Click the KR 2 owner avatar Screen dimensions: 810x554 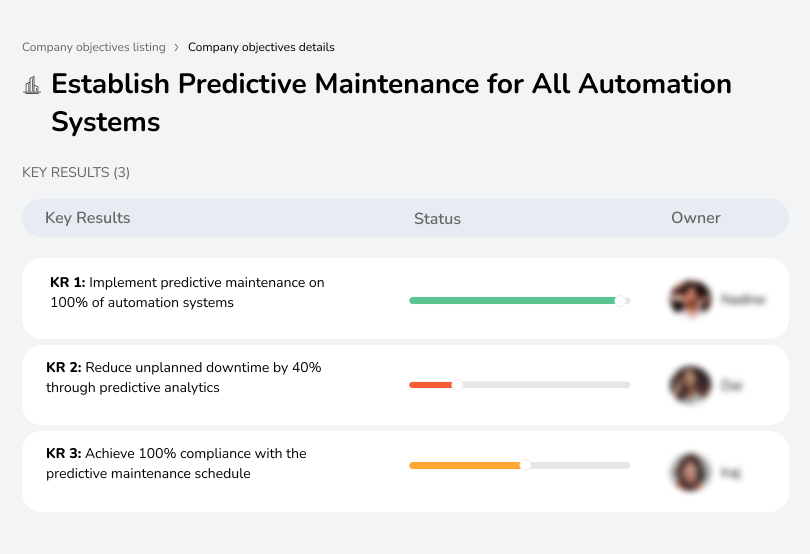pos(691,385)
